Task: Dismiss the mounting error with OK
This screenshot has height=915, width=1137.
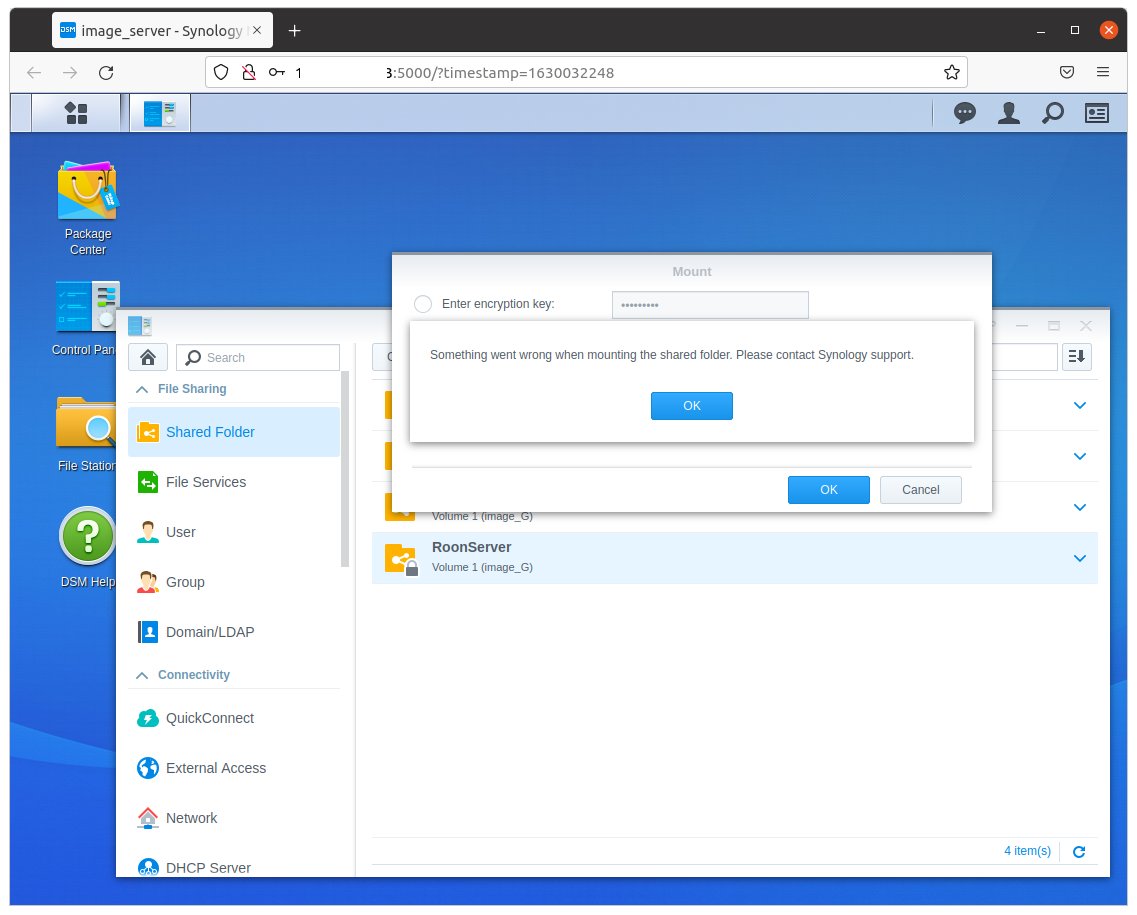Action: [x=692, y=406]
